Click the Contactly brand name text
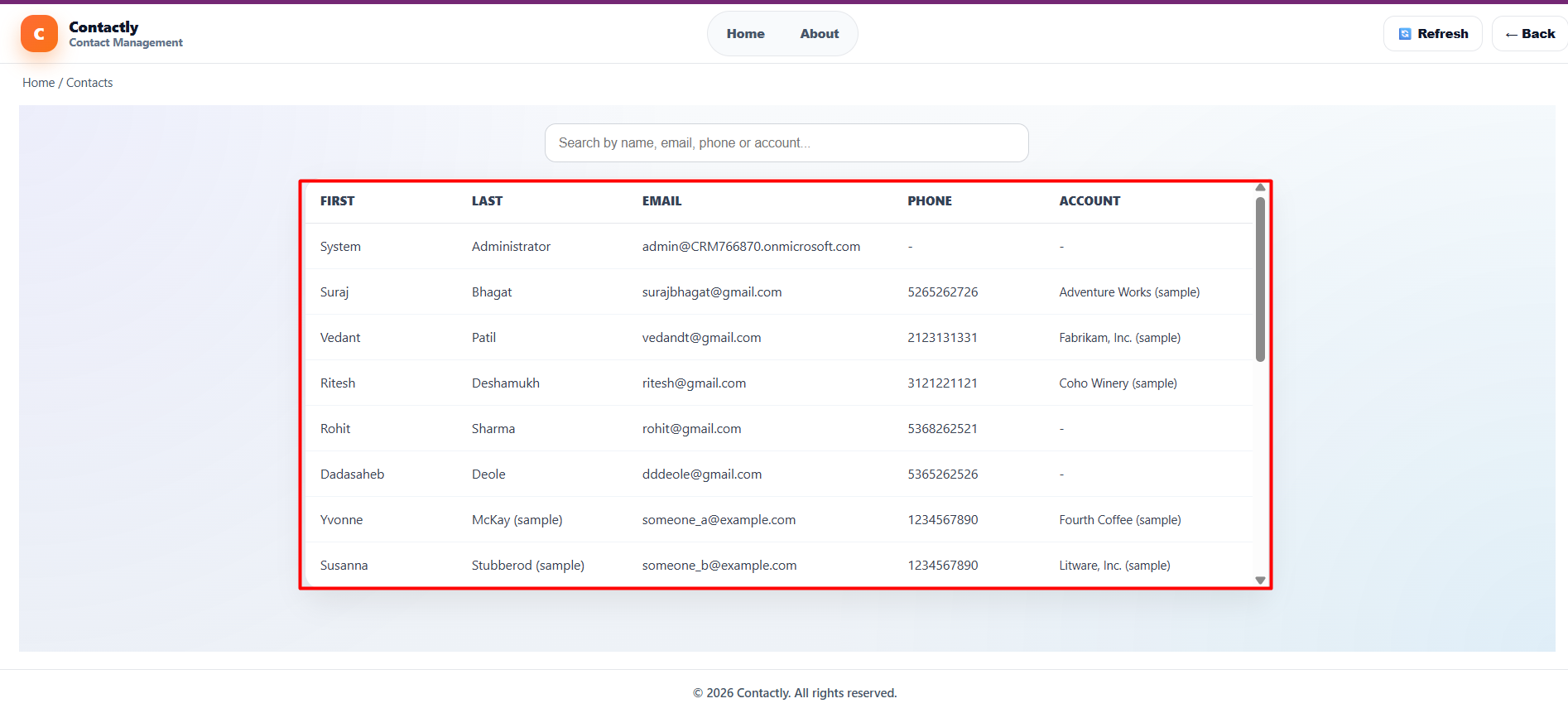This screenshot has width=1568, height=713. pos(103,27)
